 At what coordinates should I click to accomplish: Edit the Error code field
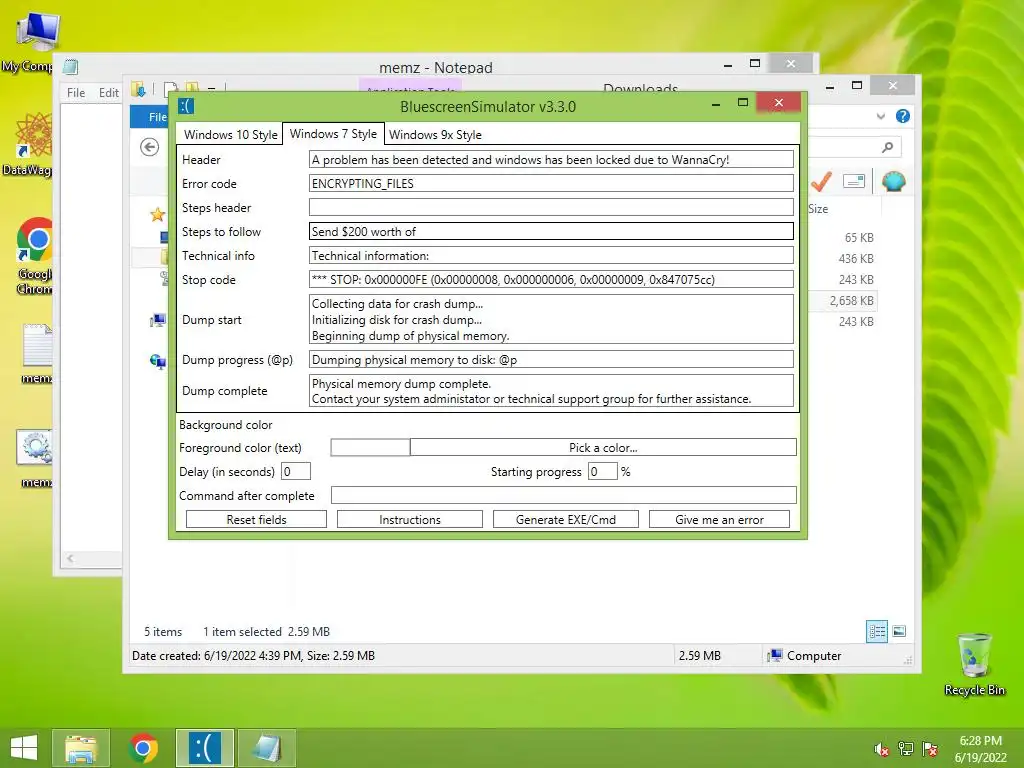(551, 184)
